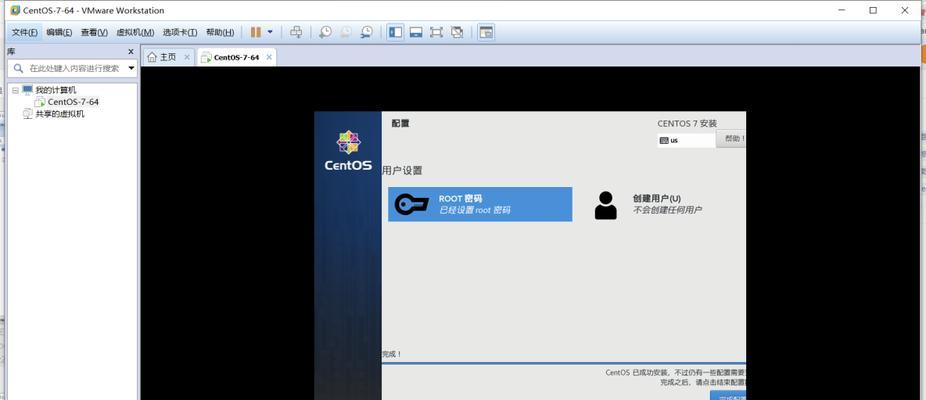This screenshot has height=400, width=926.
Task: Click the CENTOS 7 安装 label
Action: pos(687,123)
